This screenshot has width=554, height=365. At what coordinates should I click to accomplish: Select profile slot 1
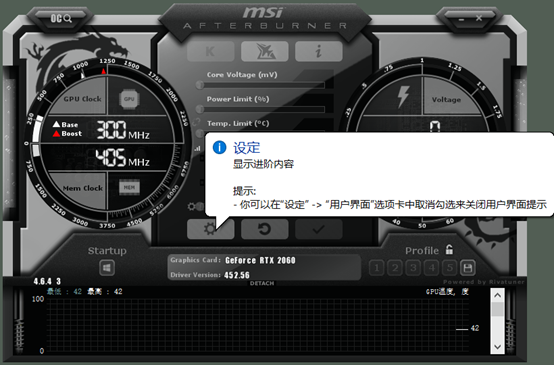point(377,268)
